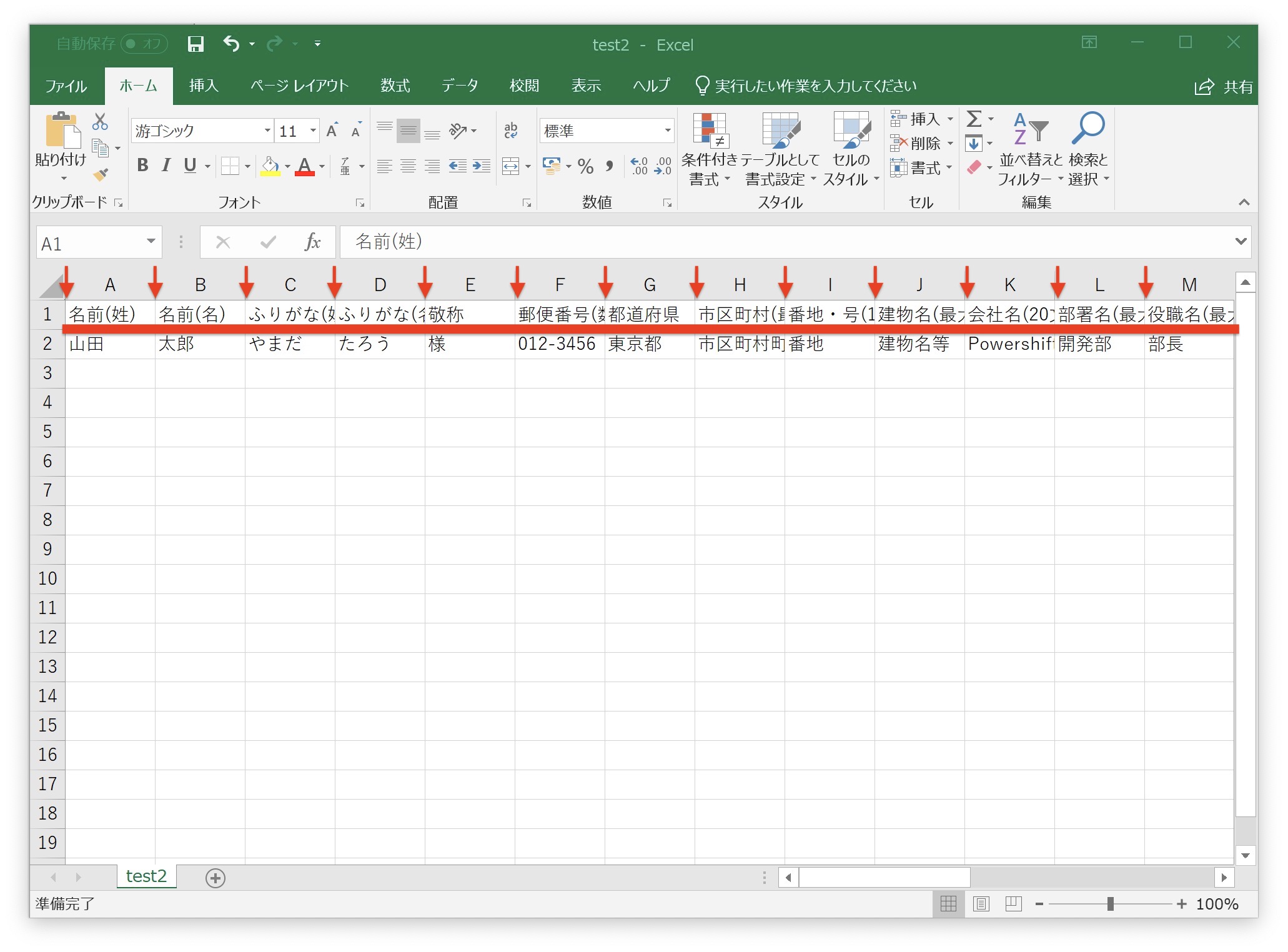Toggle the AutoSave switch
This screenshot has width=1288, height=952.
click(144, 44)
